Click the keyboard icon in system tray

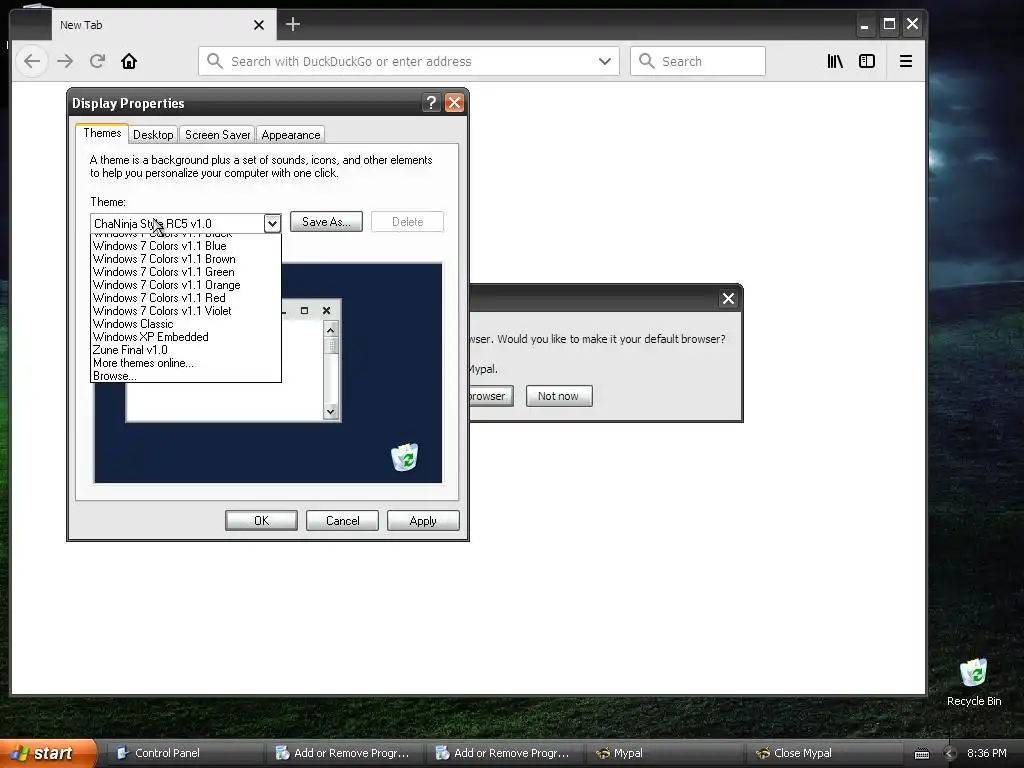point(921,754)
